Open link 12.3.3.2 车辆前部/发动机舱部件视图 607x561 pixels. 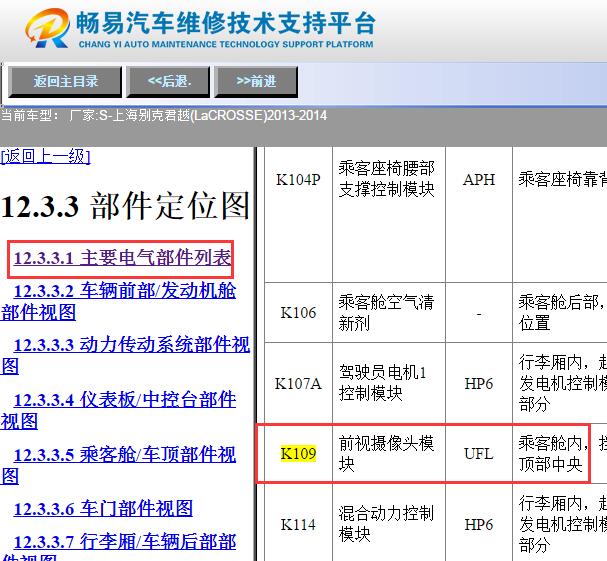tap(118, 302)
